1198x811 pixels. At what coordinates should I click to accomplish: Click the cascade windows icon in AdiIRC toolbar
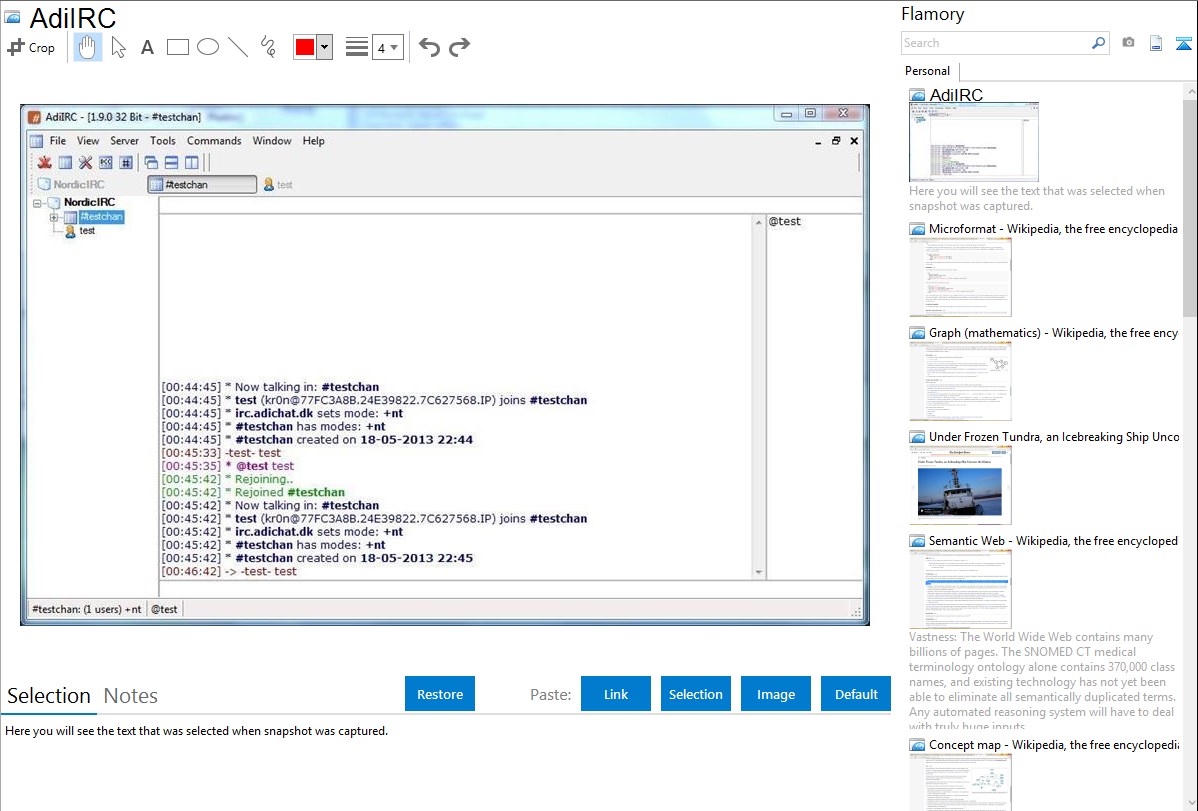point(151,162)
